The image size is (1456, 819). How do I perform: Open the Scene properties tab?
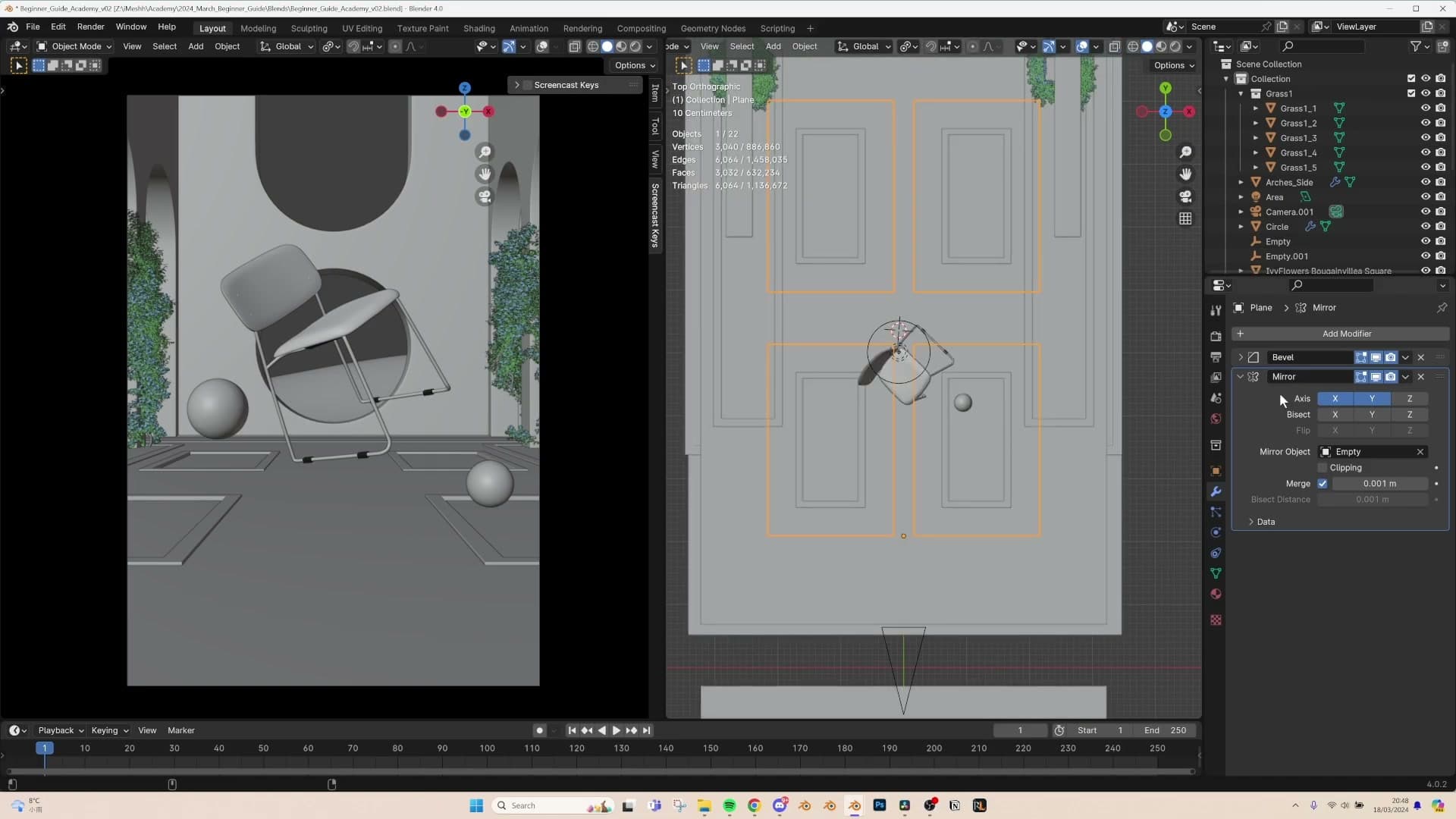(1216, 397)
